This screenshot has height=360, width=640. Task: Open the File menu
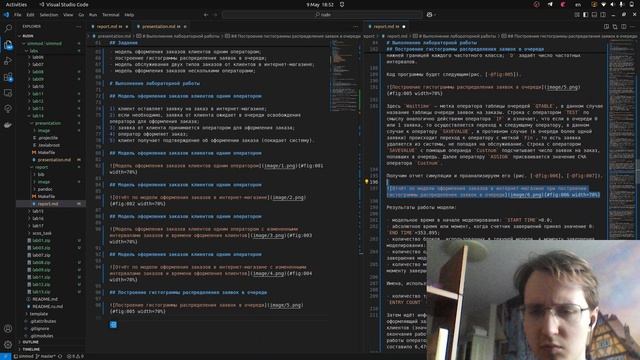tap(18, 15)
